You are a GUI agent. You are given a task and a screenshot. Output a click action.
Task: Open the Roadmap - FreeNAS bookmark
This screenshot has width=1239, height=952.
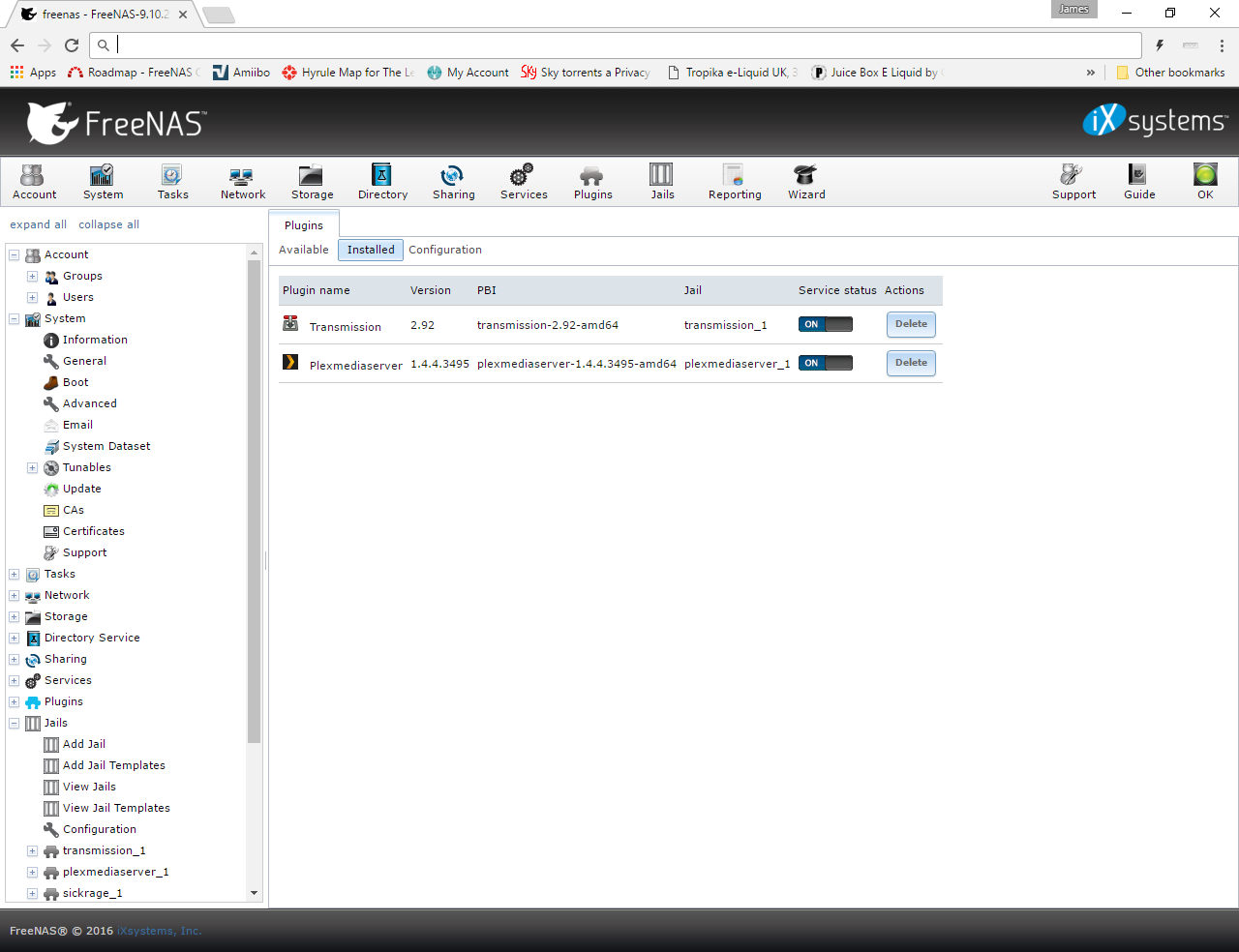tap(134, 73)
